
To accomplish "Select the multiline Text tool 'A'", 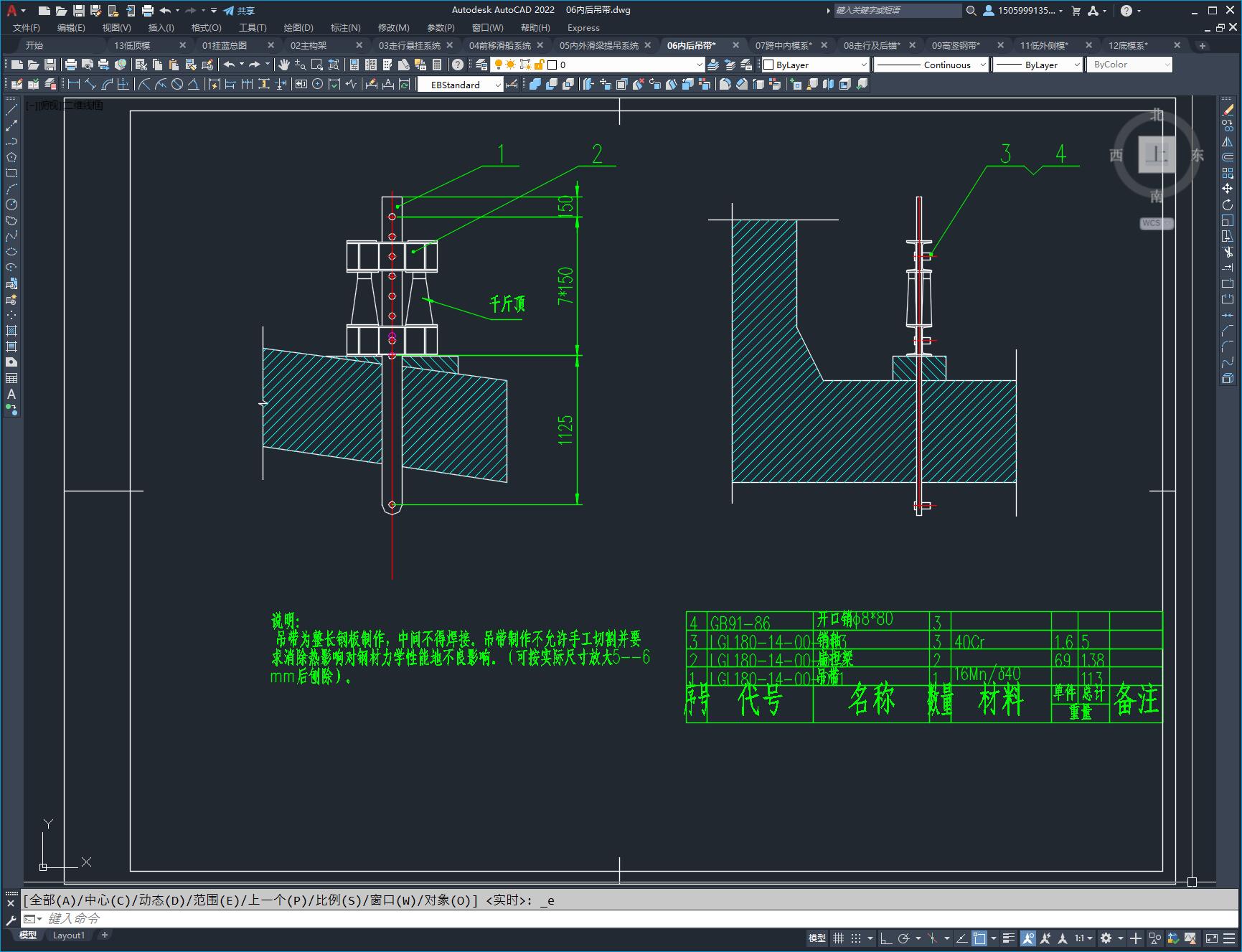I will (11, 394).
